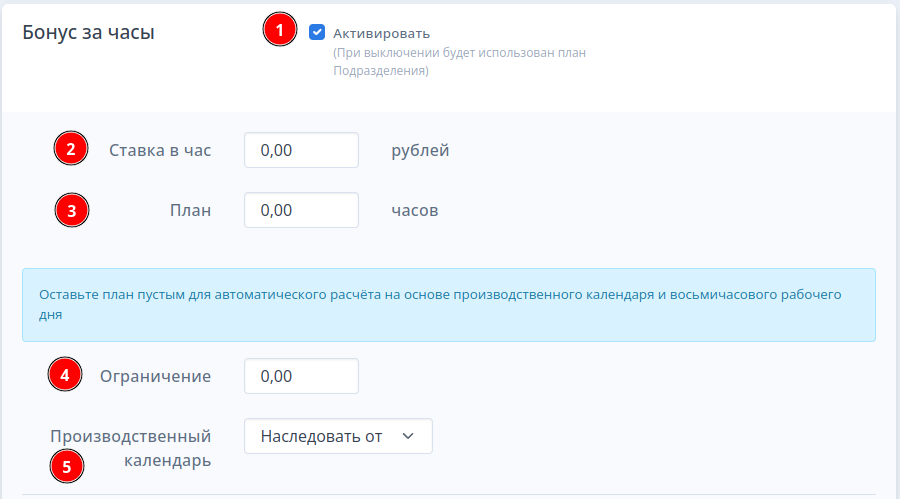Image resolution: width=900 pixels, height=499 pixels.
Task: Click the часов unit text
Action: point(415,210)
